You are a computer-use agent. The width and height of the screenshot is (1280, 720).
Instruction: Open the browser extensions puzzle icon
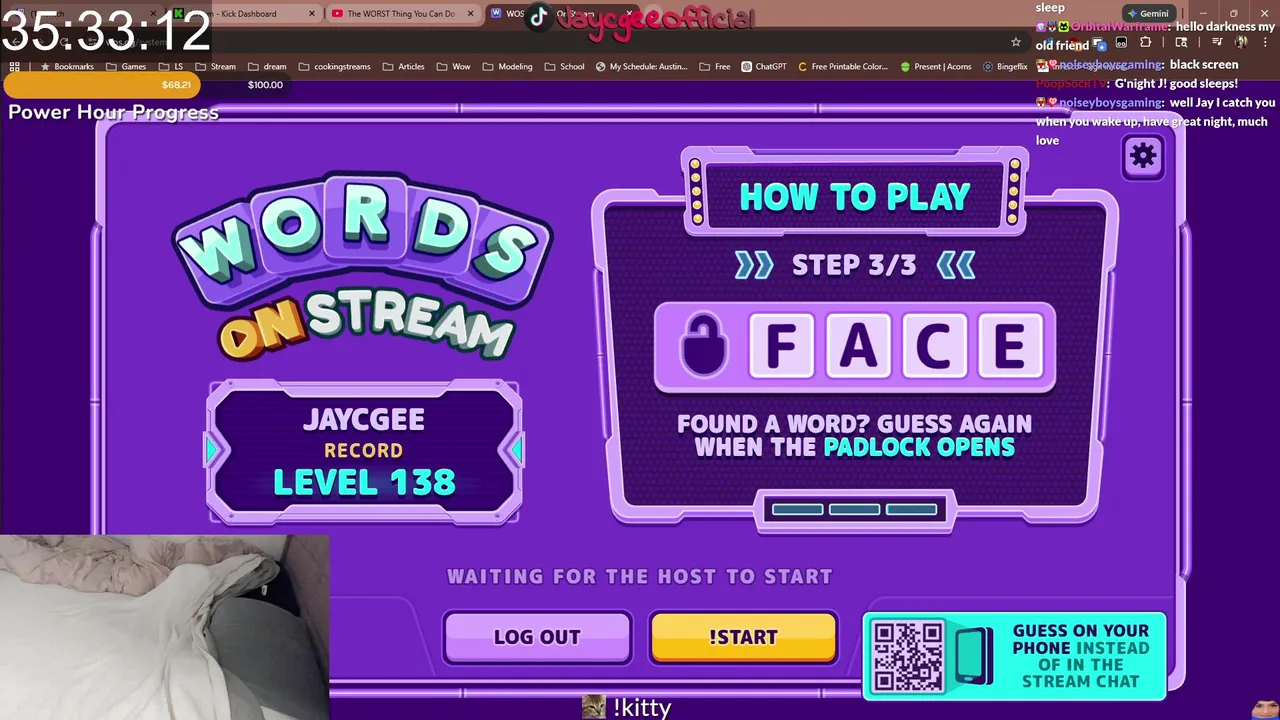click(x=1146, y=42)
